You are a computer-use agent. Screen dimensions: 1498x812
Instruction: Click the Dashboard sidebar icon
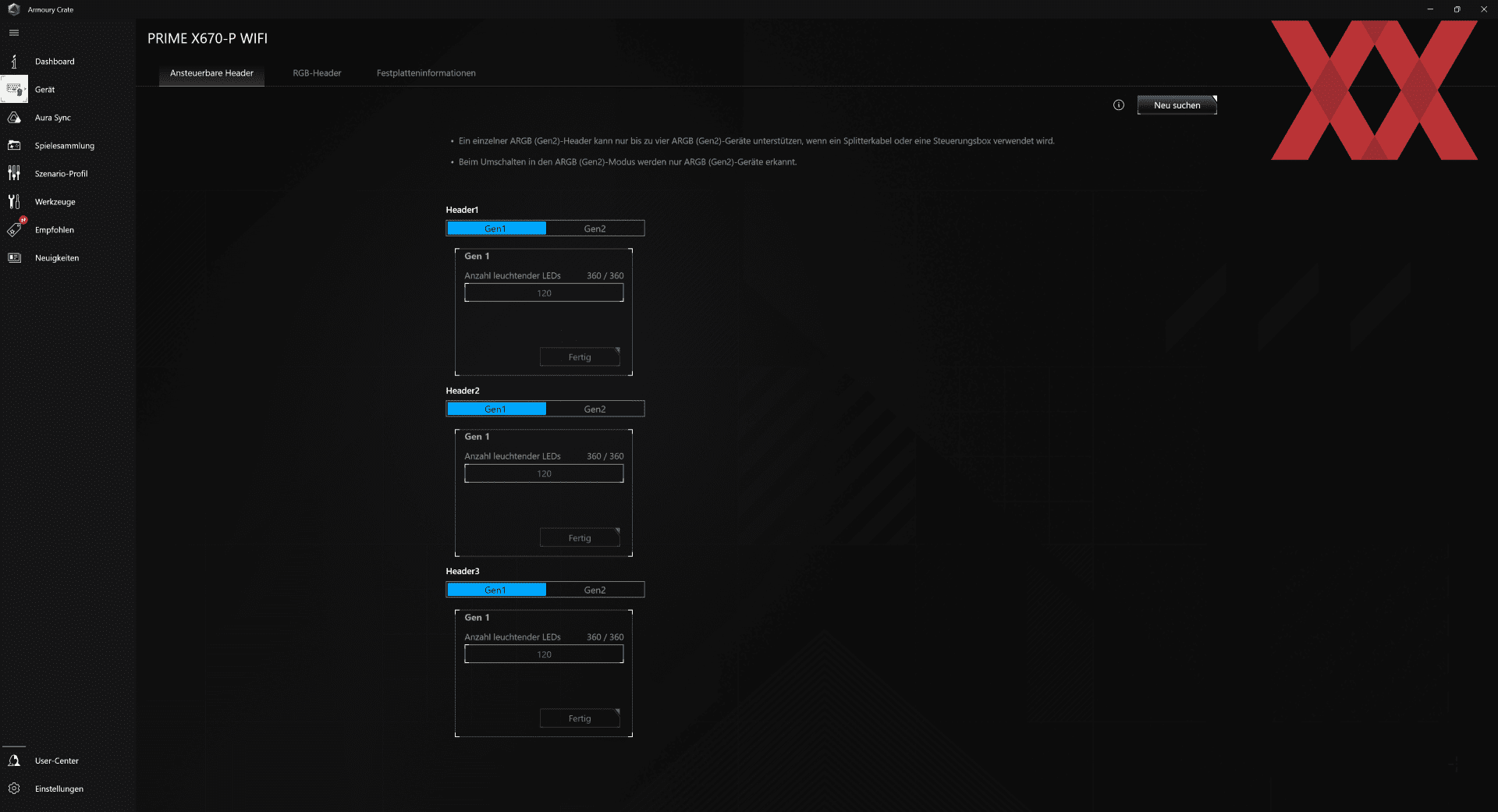pyautogui.click(x=14, y=62)
